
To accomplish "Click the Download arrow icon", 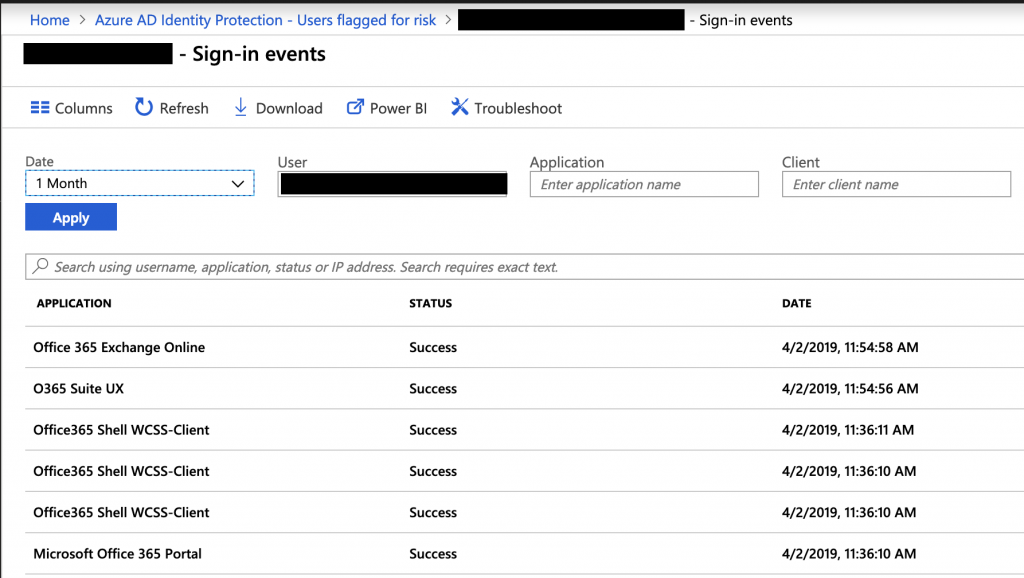I will click(x=240, y=108).
